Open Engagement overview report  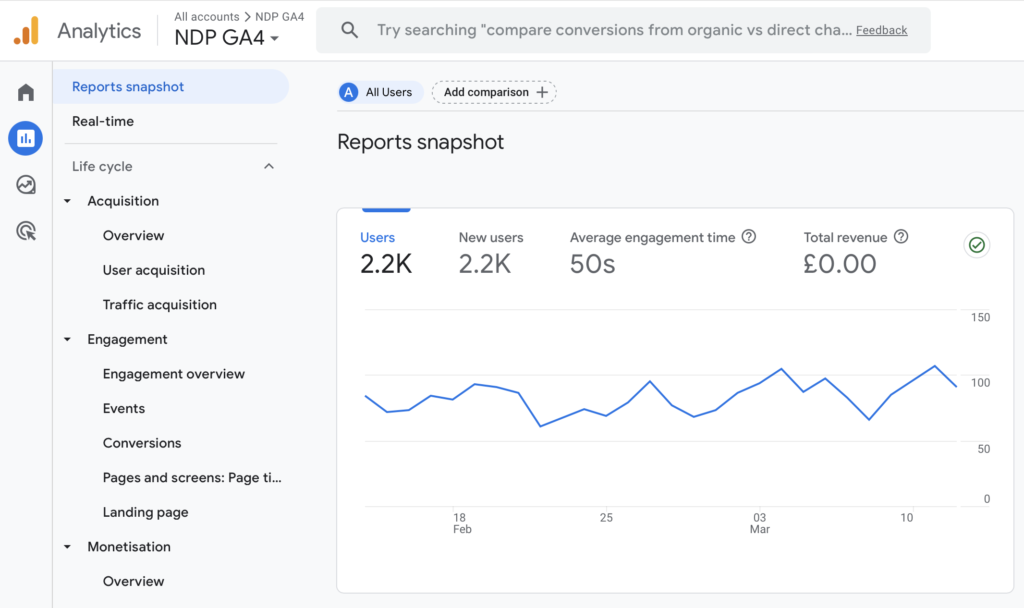[x=174, y=374]
